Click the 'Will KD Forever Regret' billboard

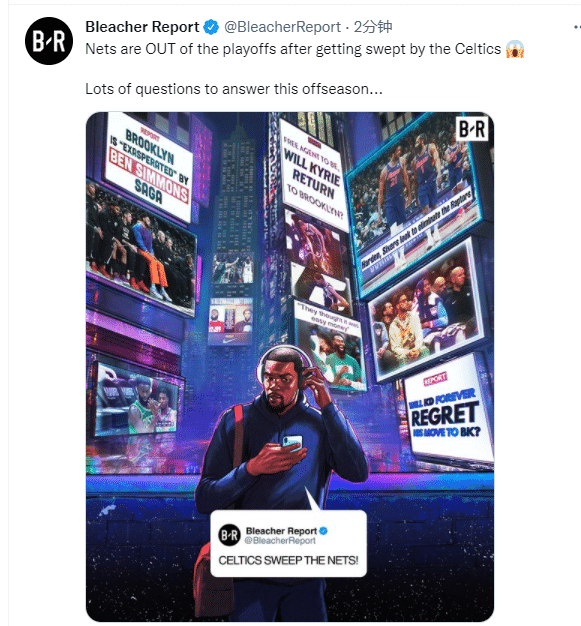point(447,411)
